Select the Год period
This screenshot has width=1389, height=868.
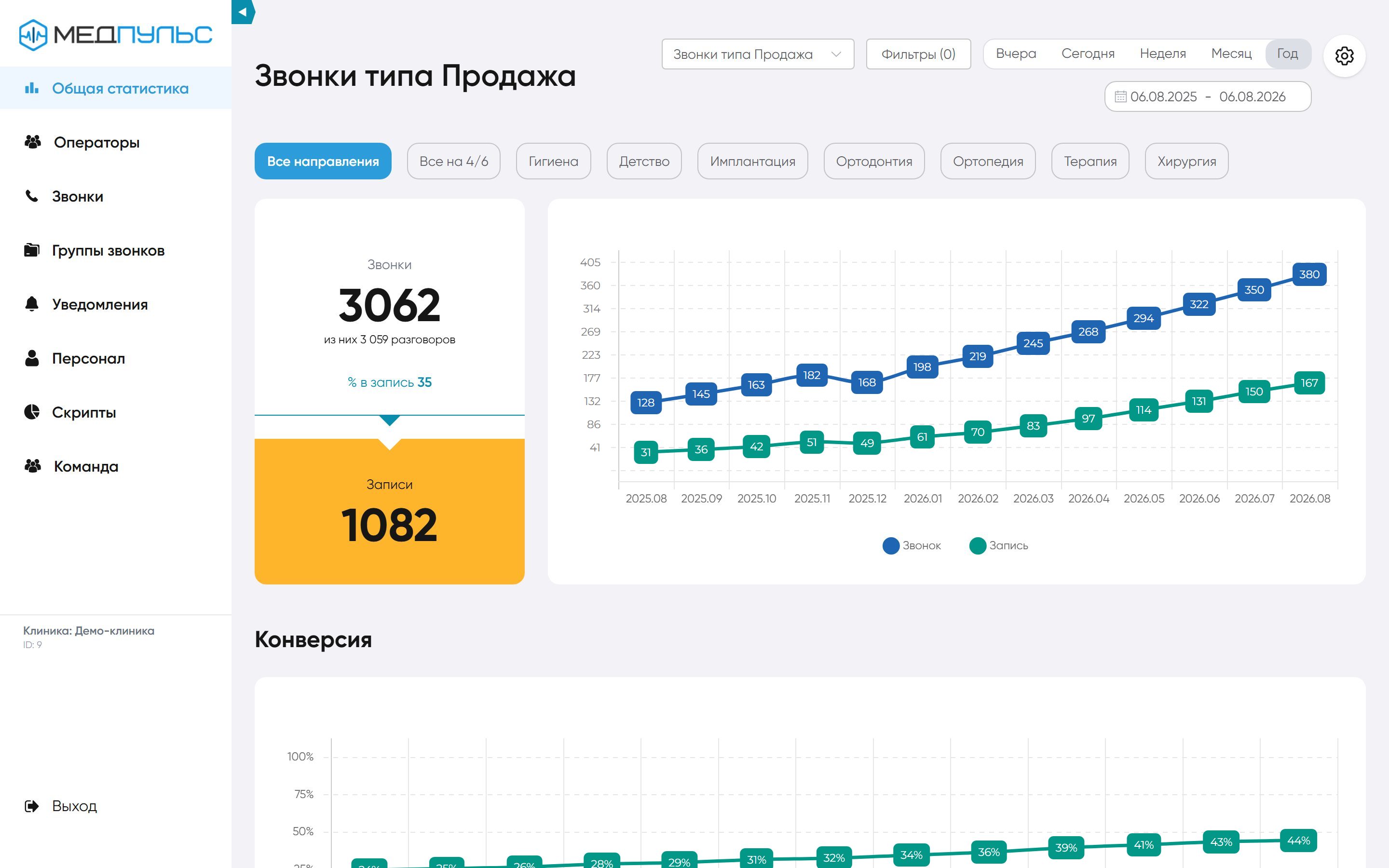[x=1287, y=54]
